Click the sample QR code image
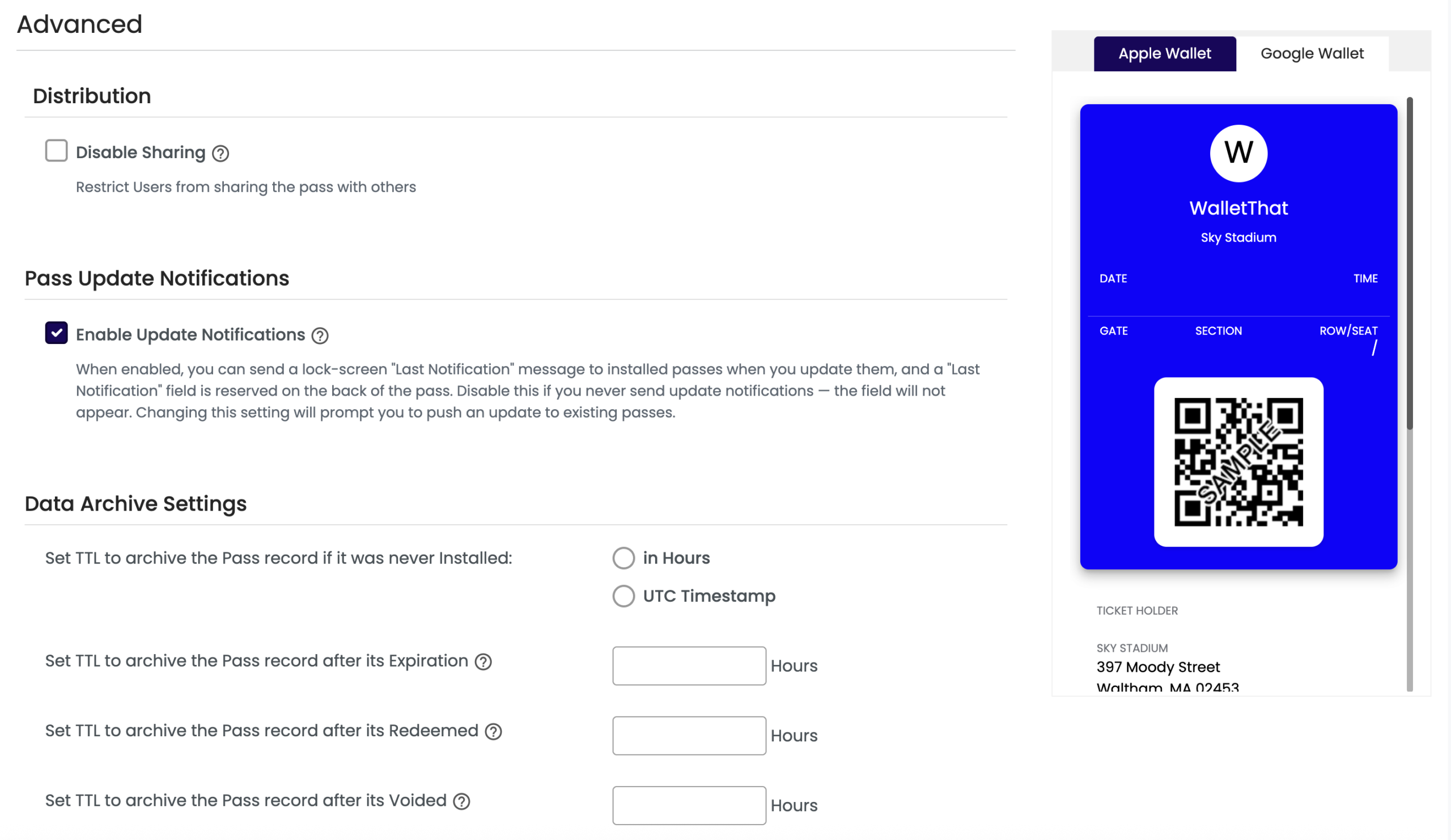The height and width of the screenshot is (840, 1451). tap(1238, 463)
